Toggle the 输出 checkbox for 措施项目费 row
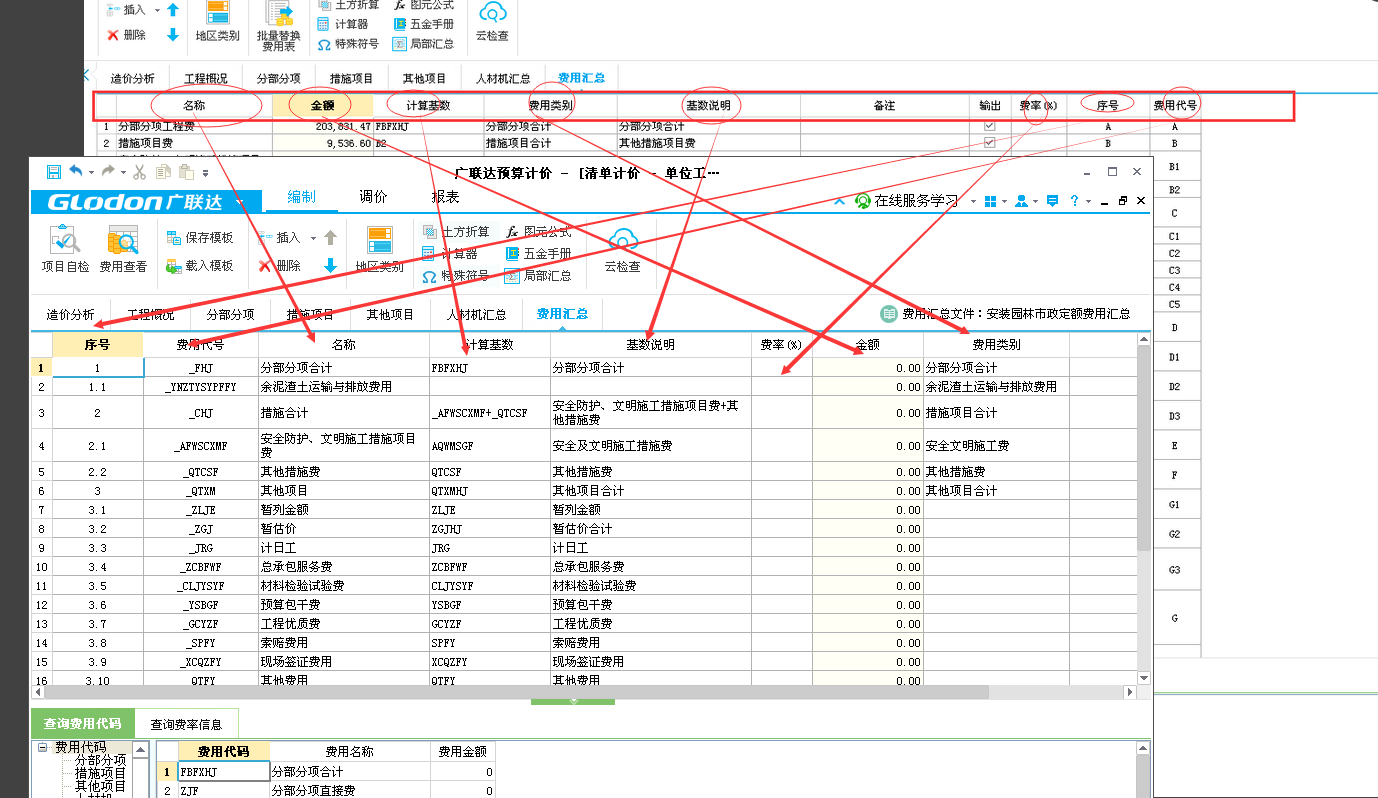This screenshot has width=1378, height=798. pyautogui.click(x=990, y=143)
